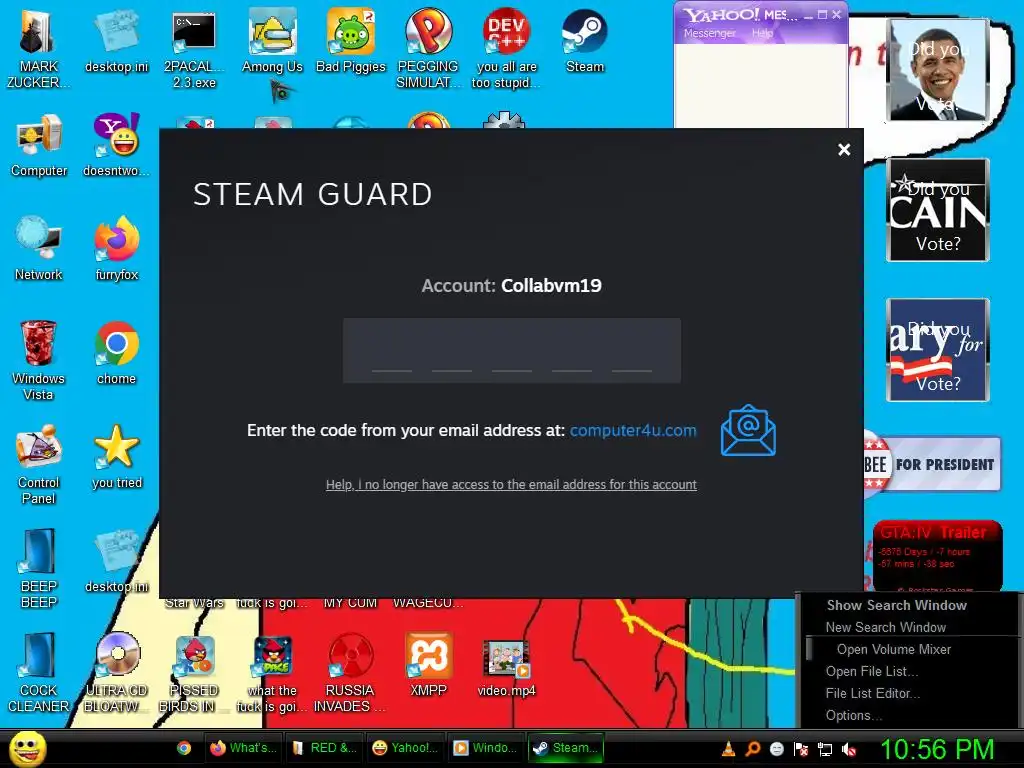Click the smiley Start button
Screen dimensions: 1024x768
(x=27, y=748)
